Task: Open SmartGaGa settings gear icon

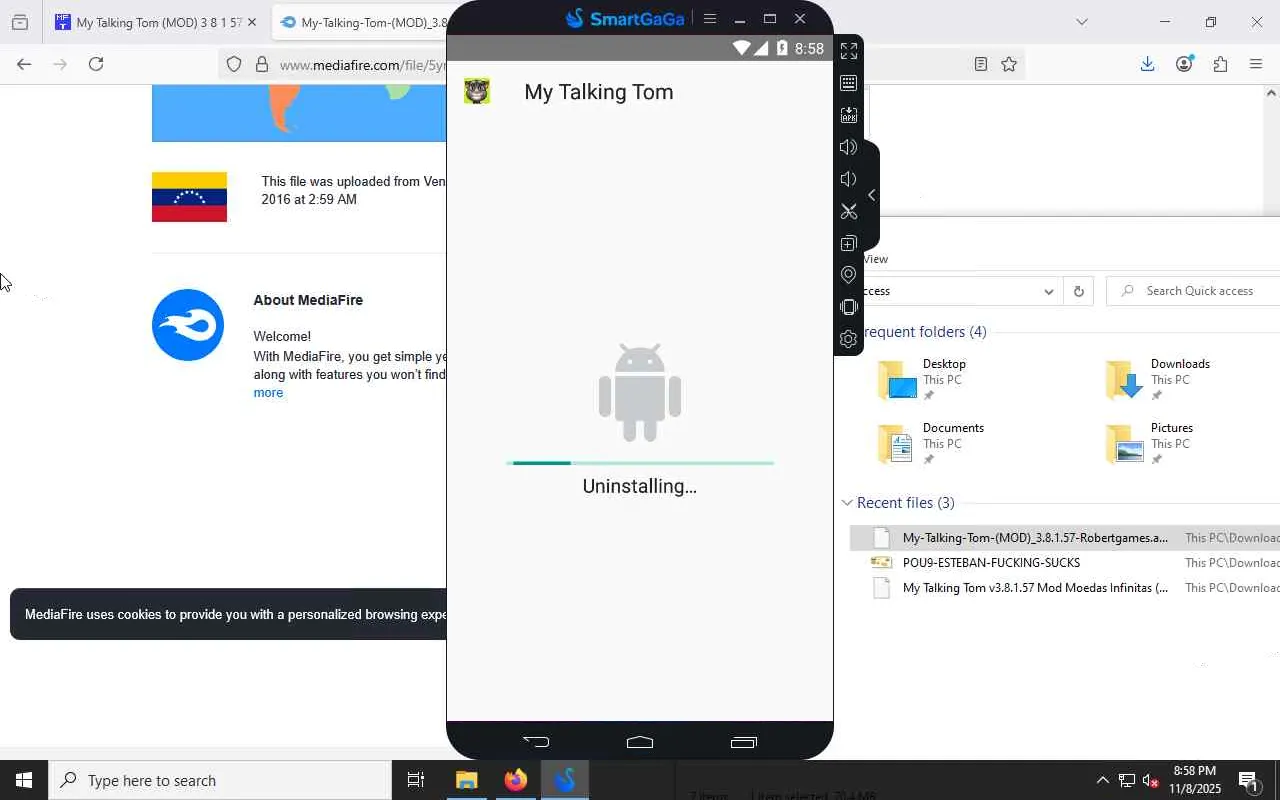Action: [849, 339]
